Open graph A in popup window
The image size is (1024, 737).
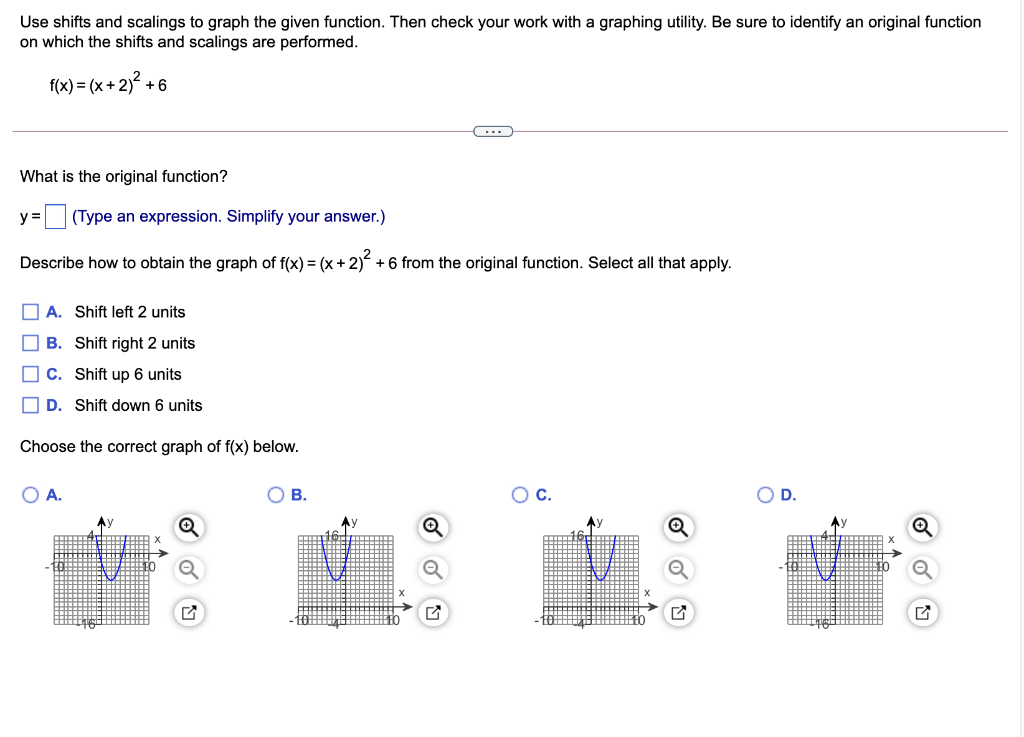[x=189, y=613]
